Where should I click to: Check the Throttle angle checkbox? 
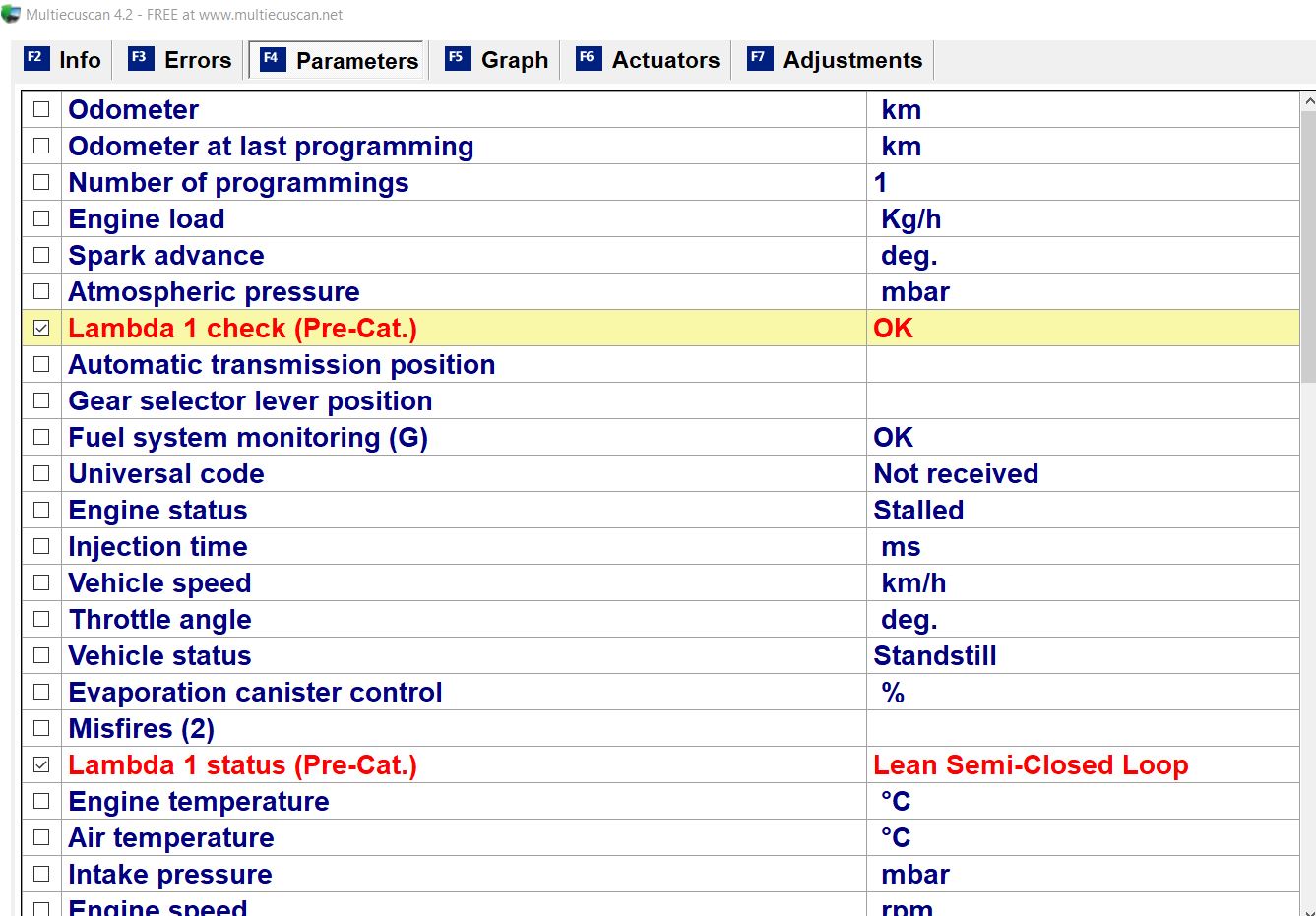(41, 619)
